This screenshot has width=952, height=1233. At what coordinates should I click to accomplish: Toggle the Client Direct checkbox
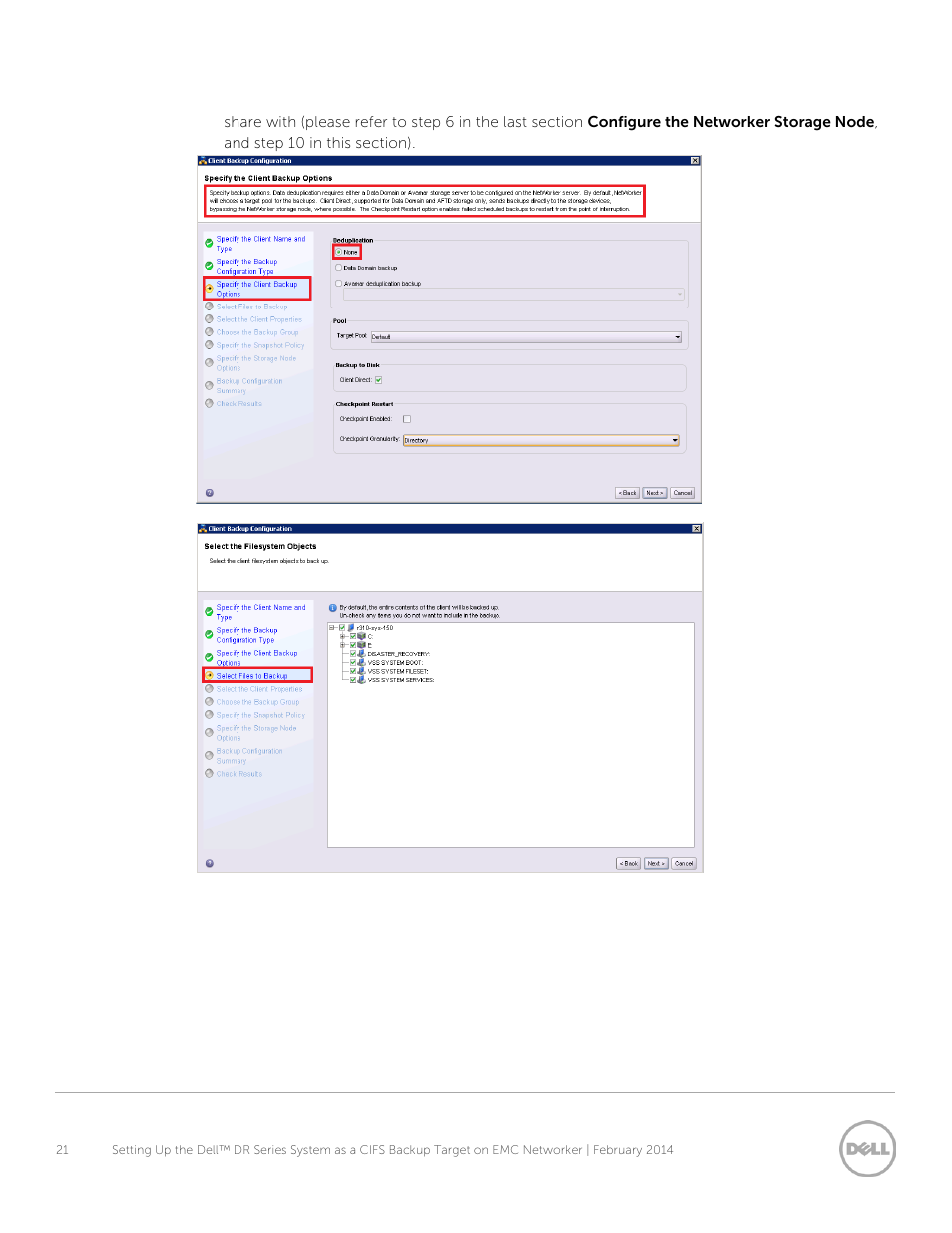[378, 379]
